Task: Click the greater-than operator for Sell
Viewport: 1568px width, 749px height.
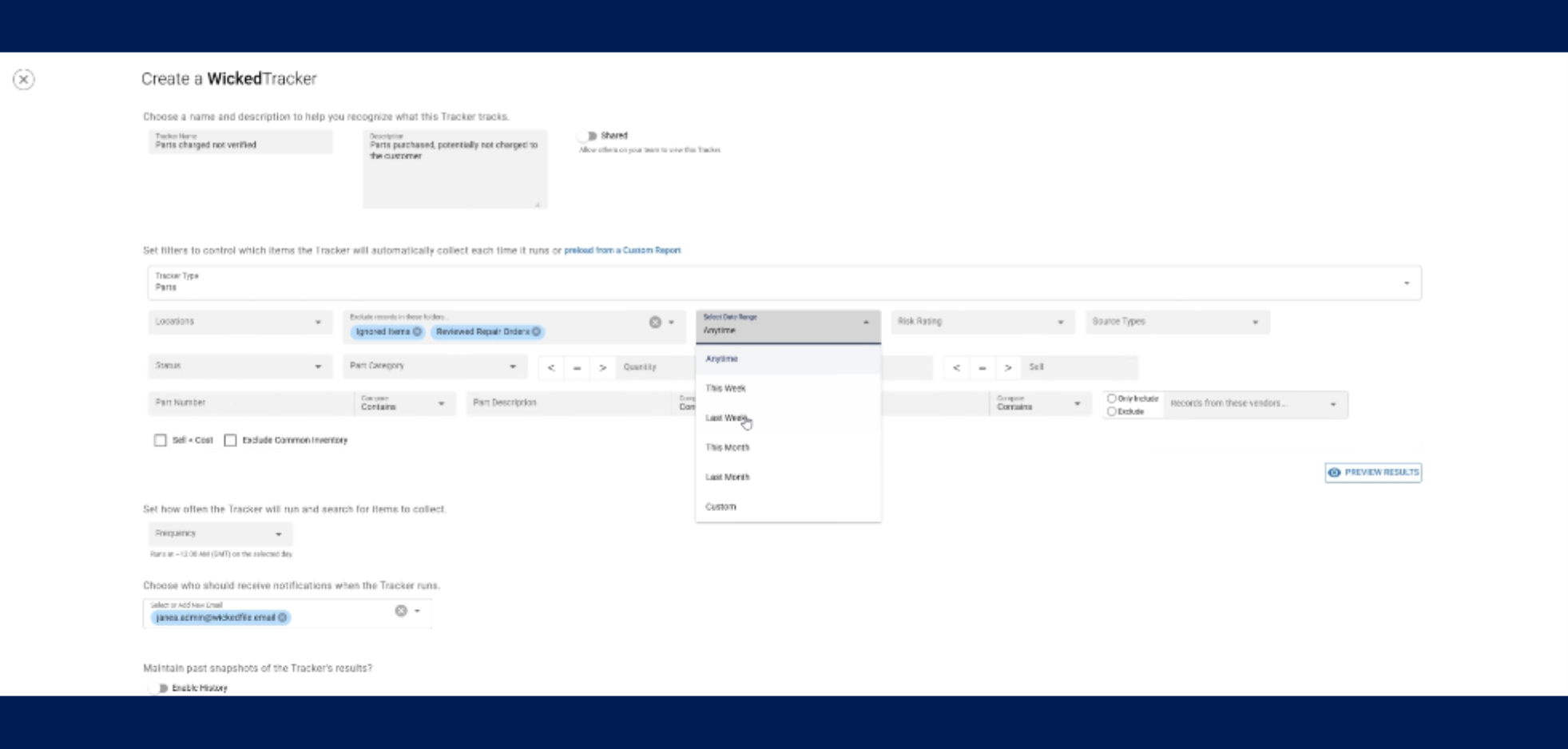Action: coord(1008,367)
